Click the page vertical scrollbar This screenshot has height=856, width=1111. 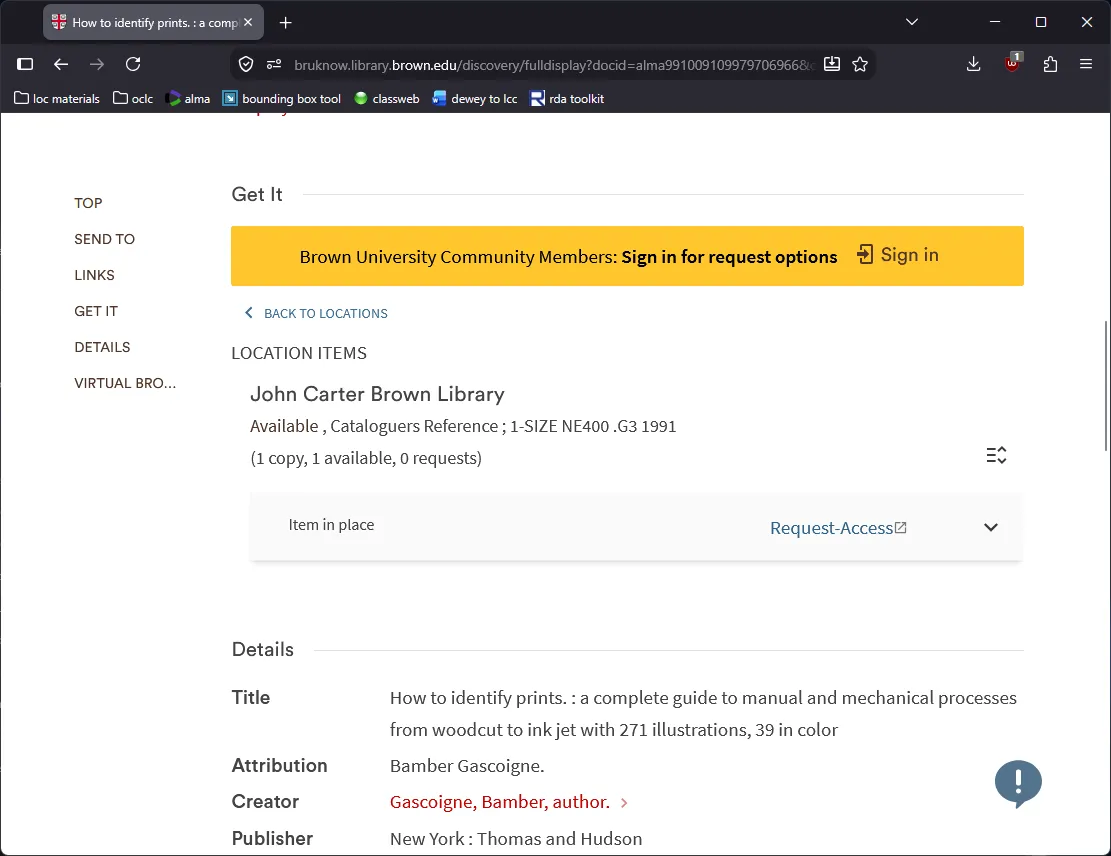(x=1106, y=385)
